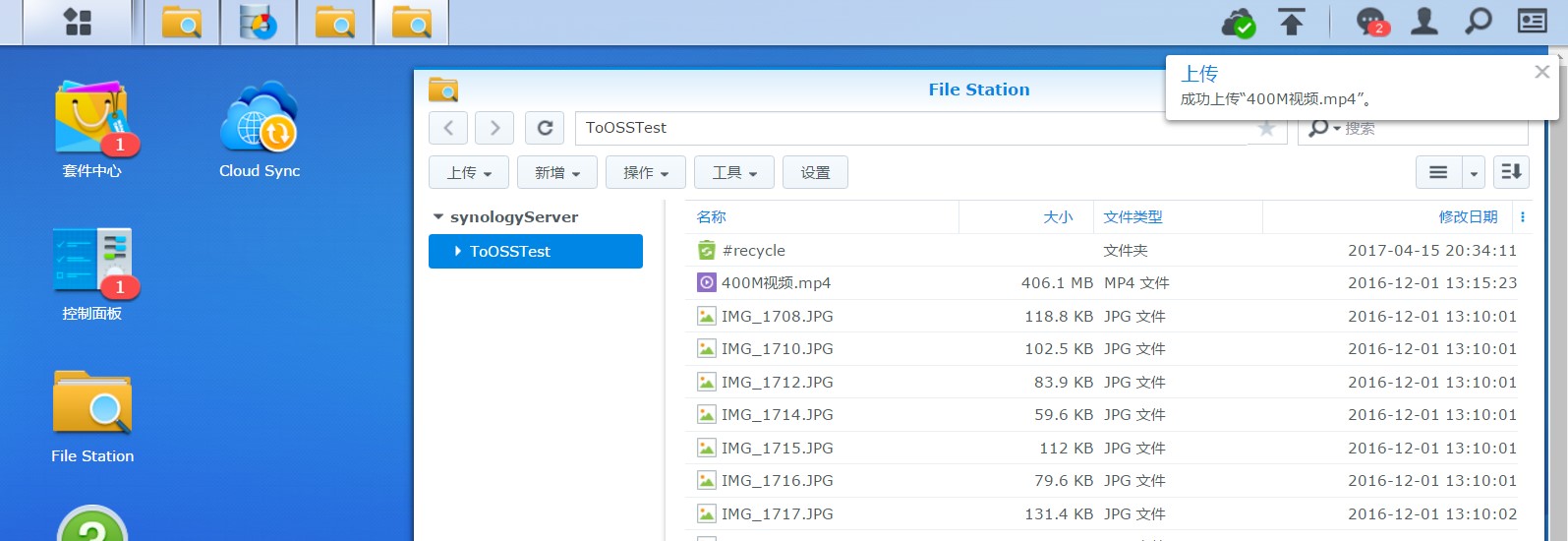Click the 设置 settings button
Image resolution: width=1568 pixels, height=541 pixels.
click(815, 172)
